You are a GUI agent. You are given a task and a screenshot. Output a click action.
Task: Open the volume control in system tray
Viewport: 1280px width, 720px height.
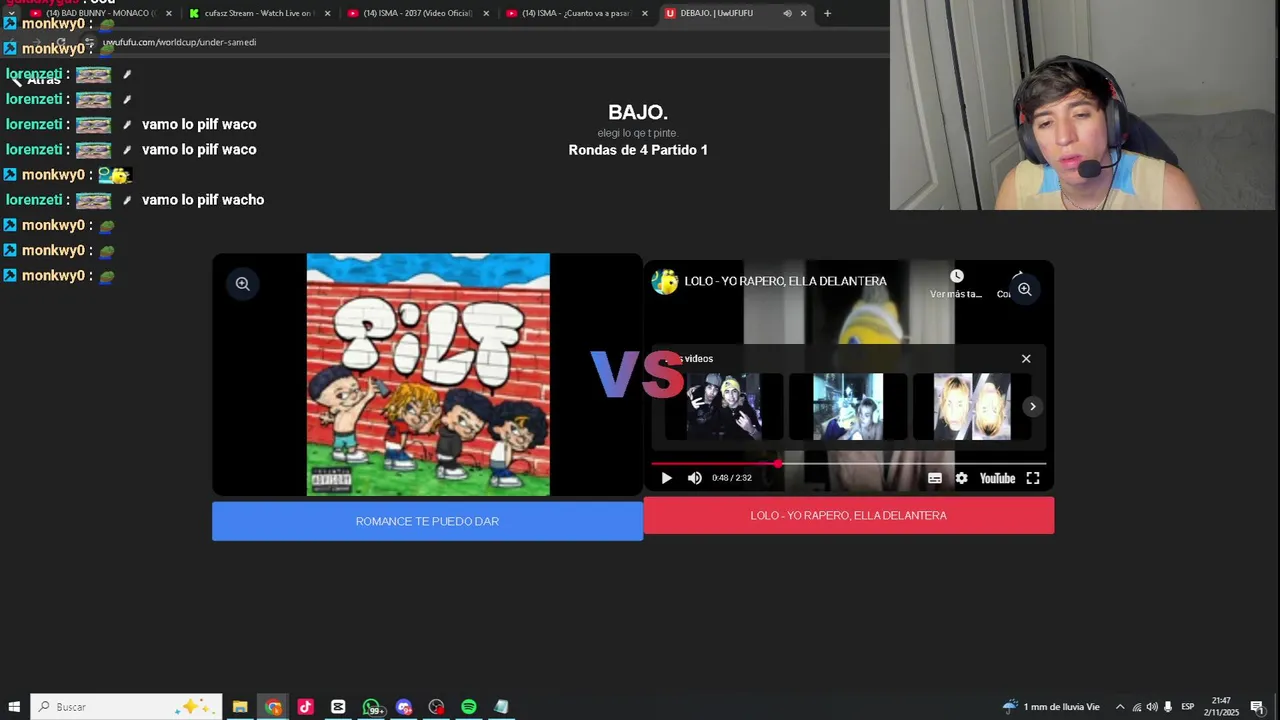click(x=1152, y=707)
